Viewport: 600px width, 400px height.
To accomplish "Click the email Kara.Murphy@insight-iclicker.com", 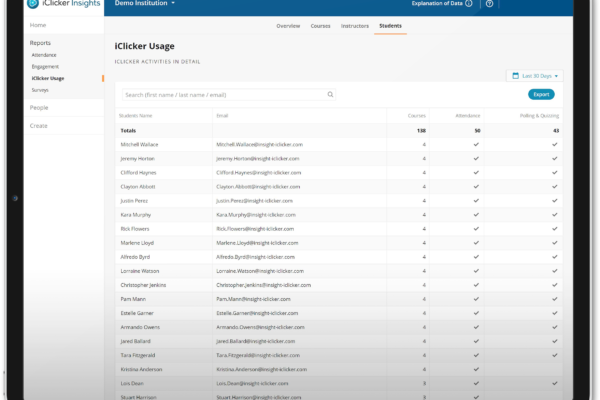I will click(x=256, y=215).
